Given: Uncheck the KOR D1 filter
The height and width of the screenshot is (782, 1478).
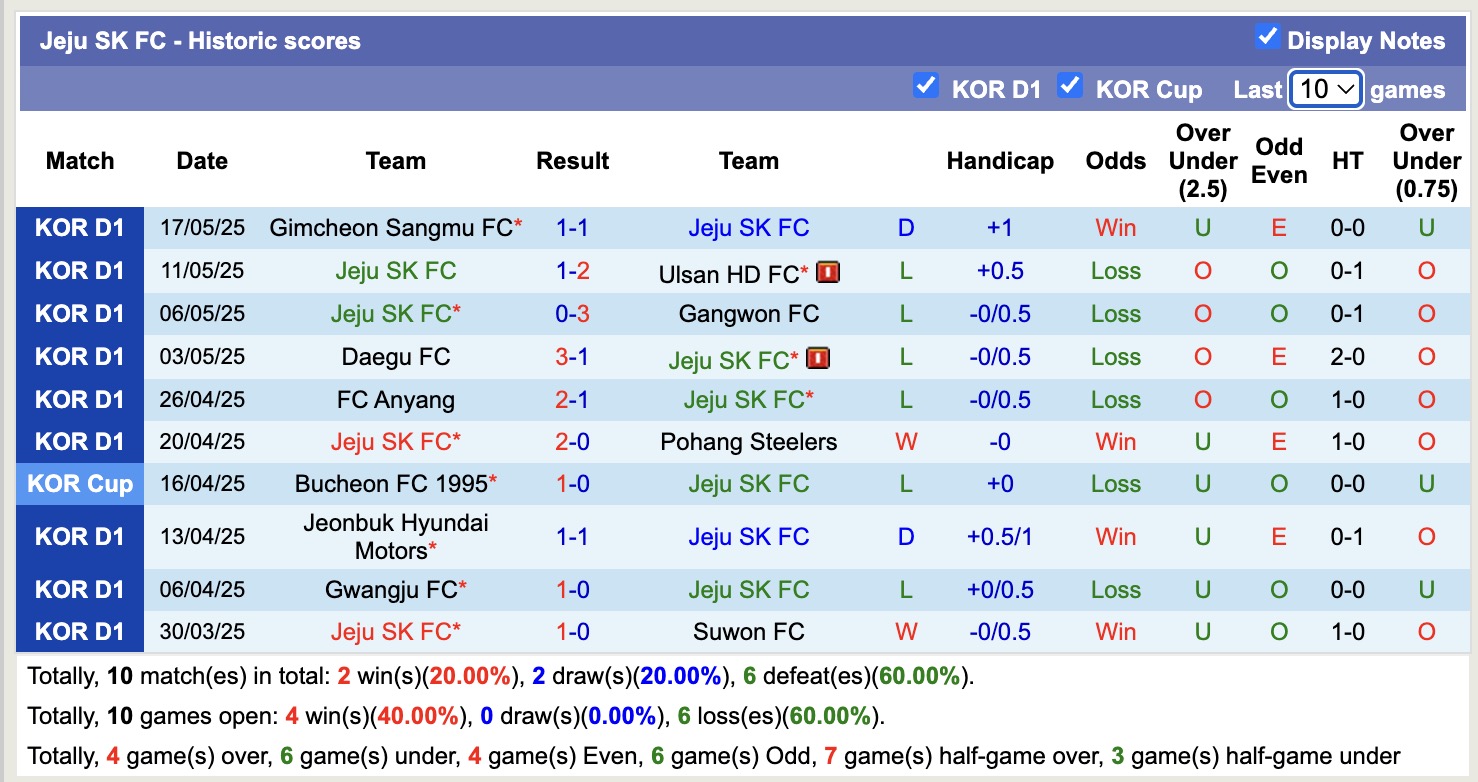Looking at the screenshot, I should pyautogui.click(x=925, y=88).
